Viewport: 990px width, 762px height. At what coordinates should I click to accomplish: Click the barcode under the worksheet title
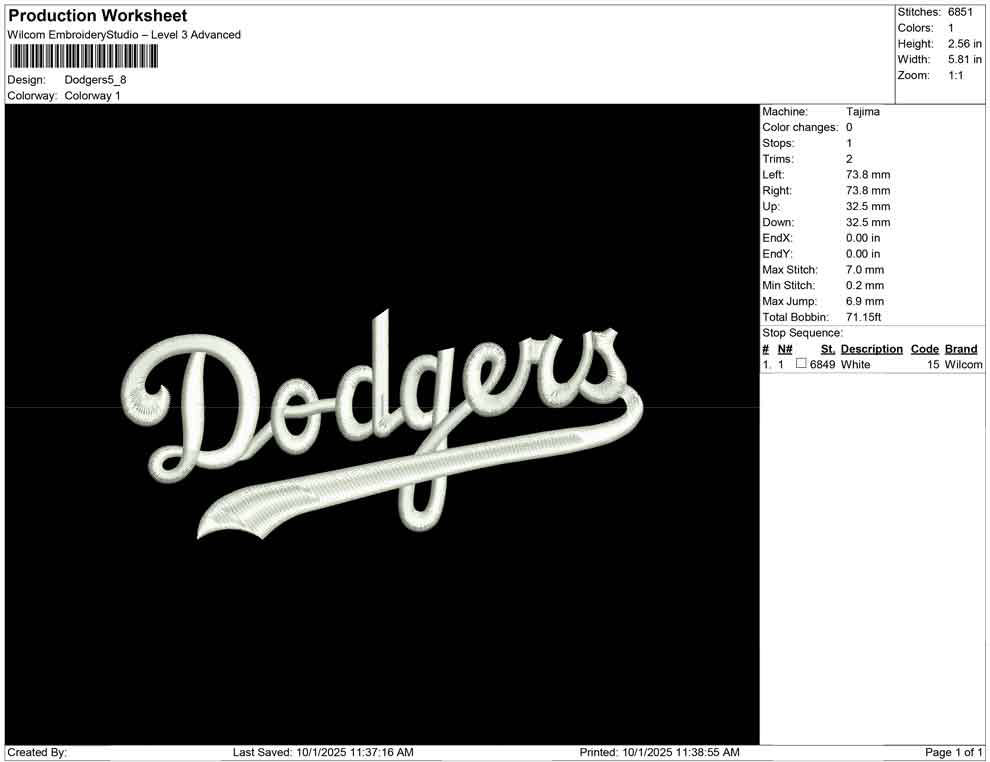83,56
